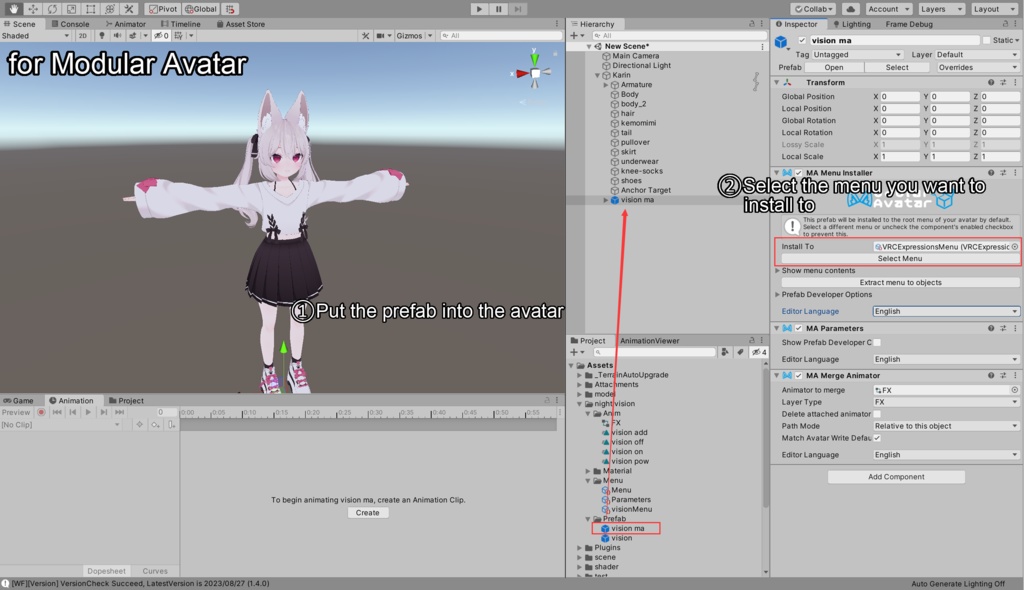Viewport: 1024px width, 590px height.
Task: Click Extract menu to objects button
Action: (900, 283)
